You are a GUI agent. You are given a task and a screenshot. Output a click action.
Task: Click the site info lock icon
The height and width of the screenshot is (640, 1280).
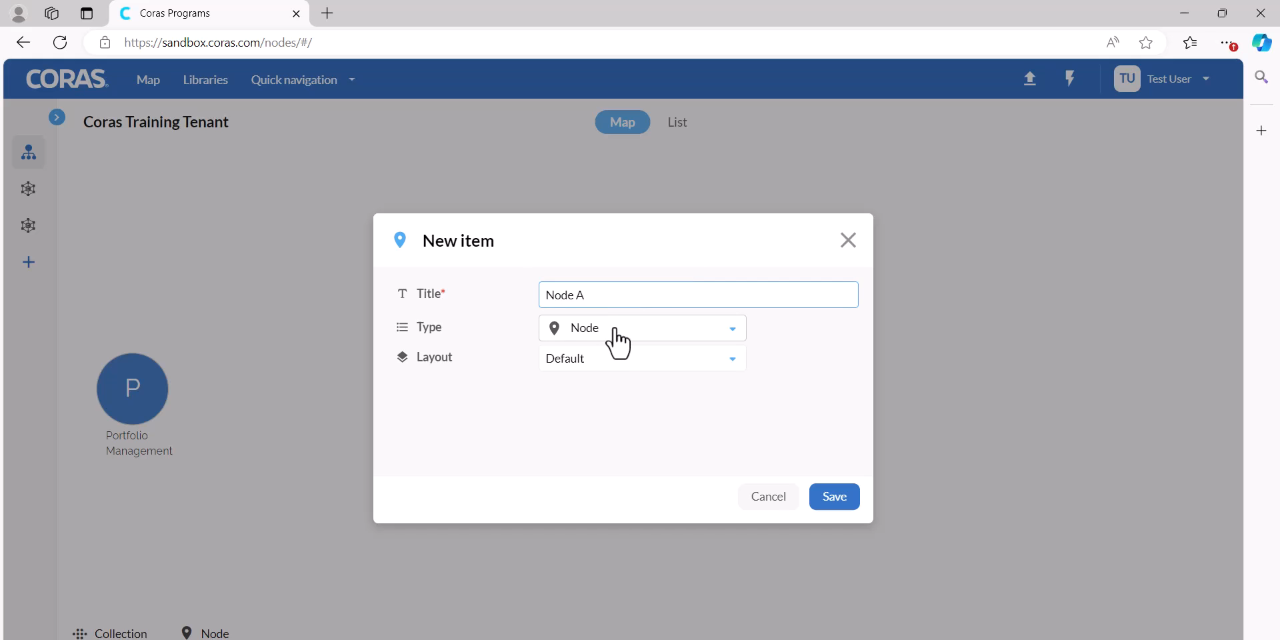tap(104, 43)
